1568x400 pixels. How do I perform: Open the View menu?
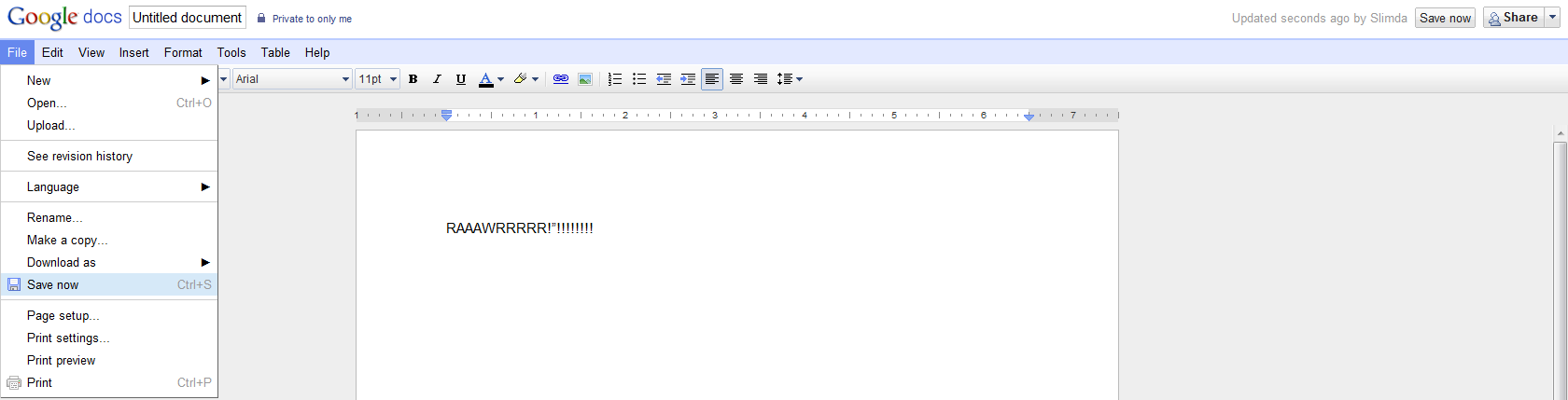coord(91,52)
